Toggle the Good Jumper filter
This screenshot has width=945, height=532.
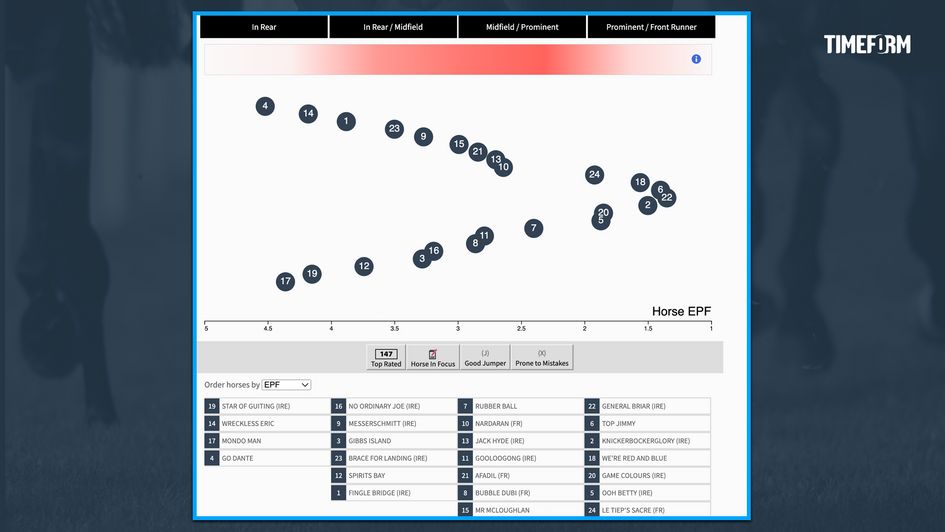point(486,358)
